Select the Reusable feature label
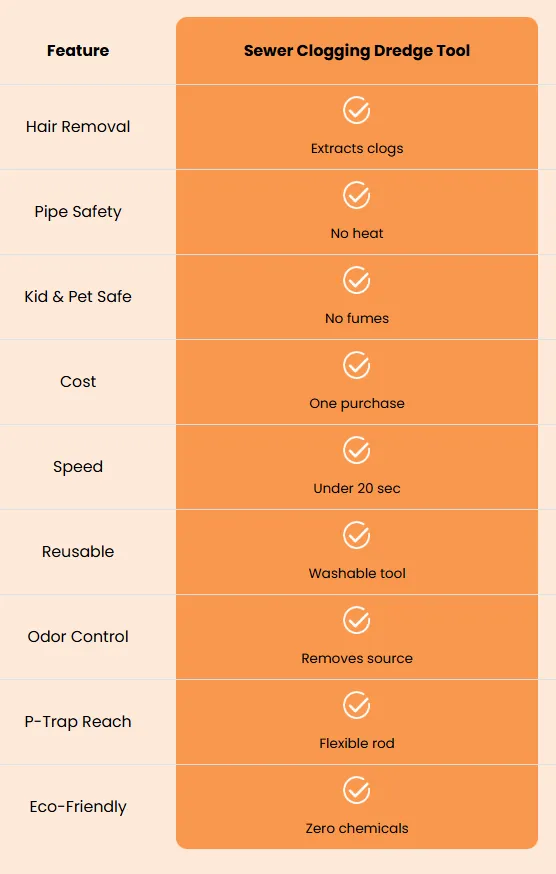This screenshot has width=556, height=874. pos(78,552)
